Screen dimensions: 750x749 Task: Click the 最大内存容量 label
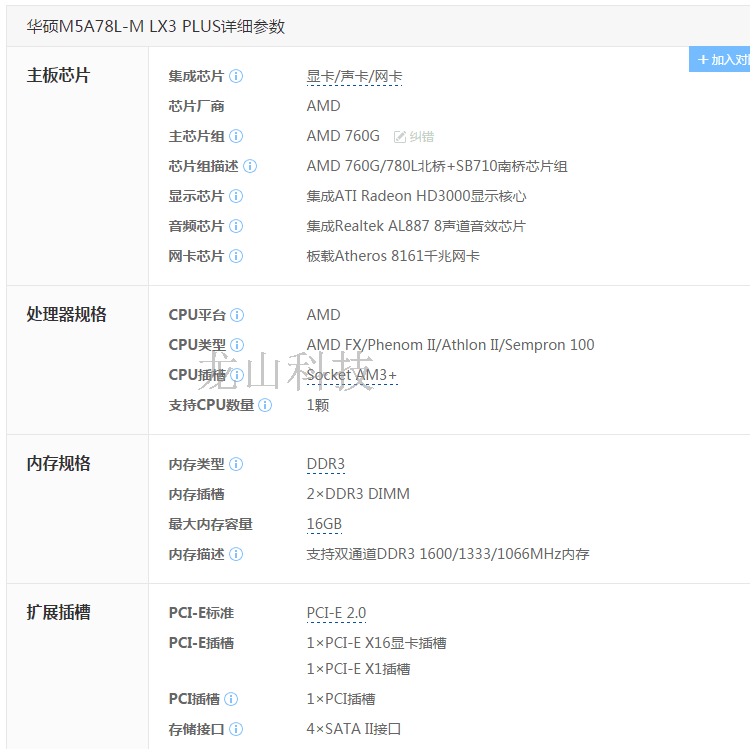210,524
